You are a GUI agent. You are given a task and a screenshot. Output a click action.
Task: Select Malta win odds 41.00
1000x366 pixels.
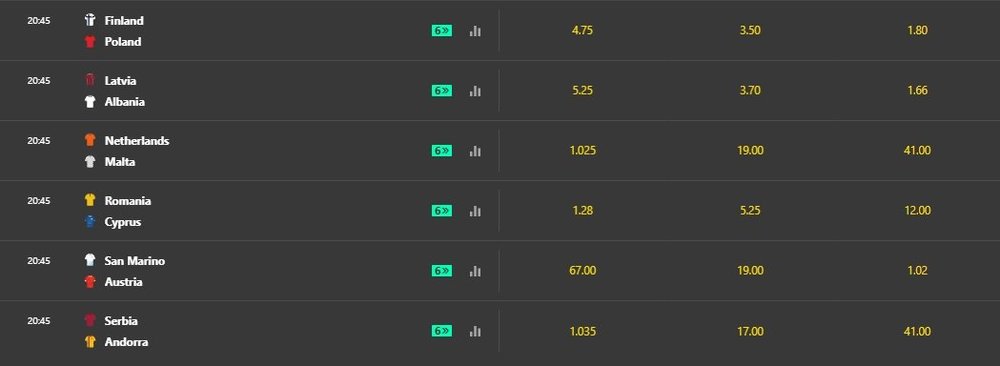coord(917,150)
